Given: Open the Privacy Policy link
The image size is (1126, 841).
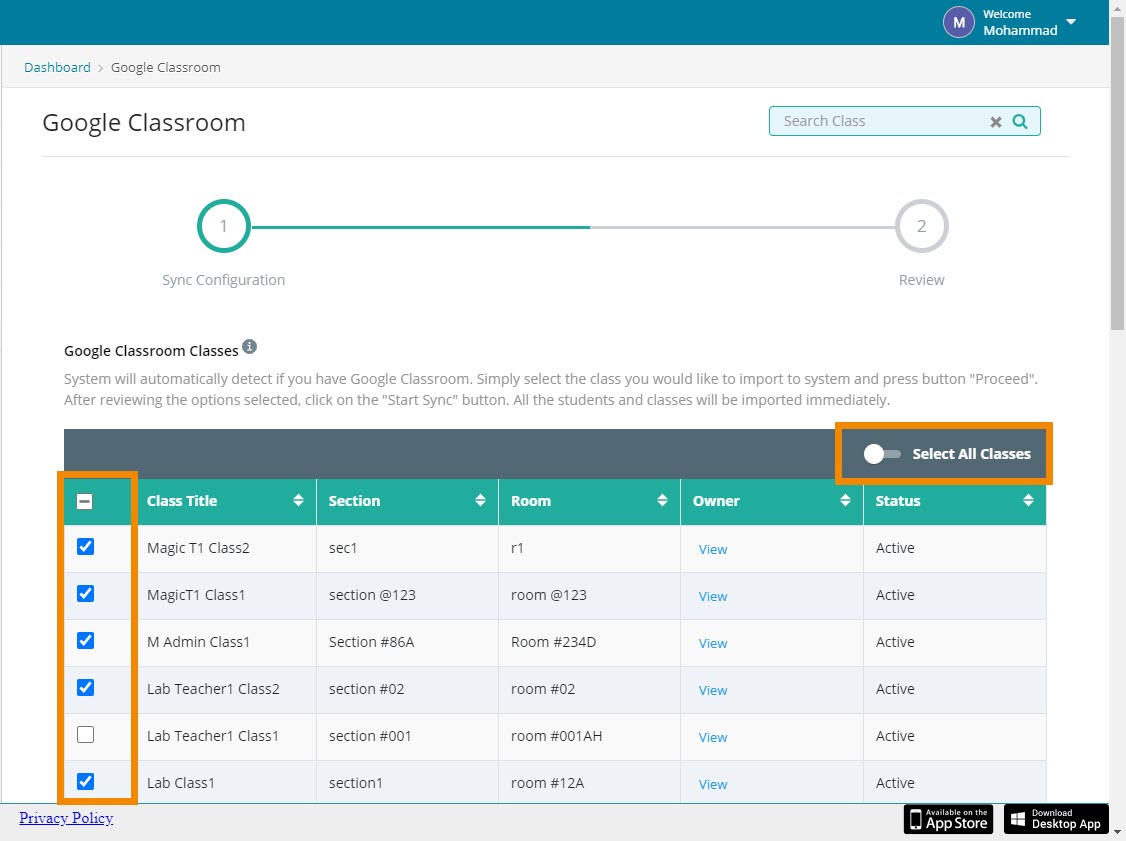Looking at the screenshot, I should [66, 818].
